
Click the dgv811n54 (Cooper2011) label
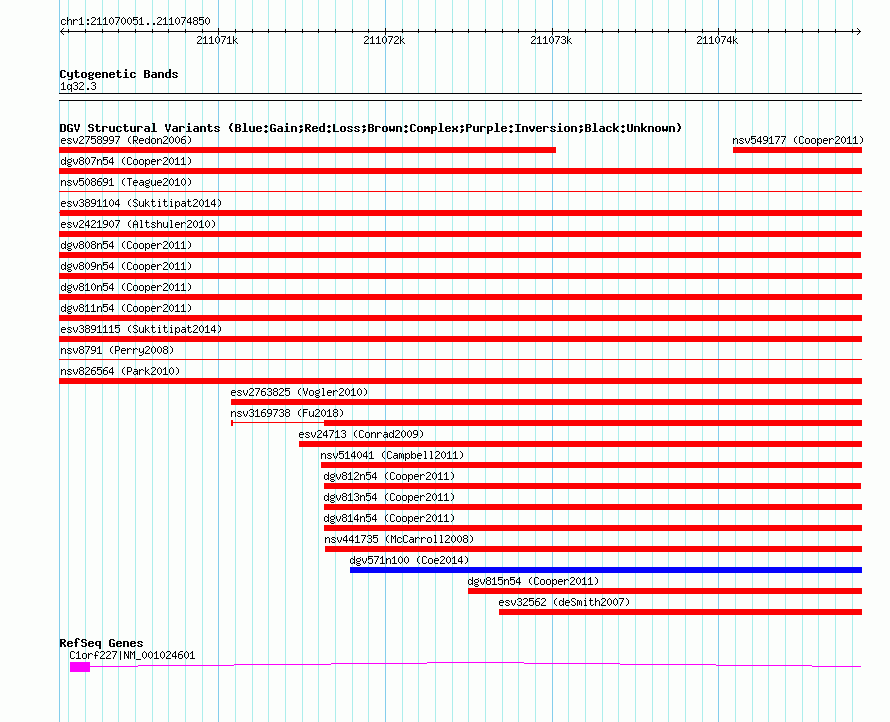point(126,308)
